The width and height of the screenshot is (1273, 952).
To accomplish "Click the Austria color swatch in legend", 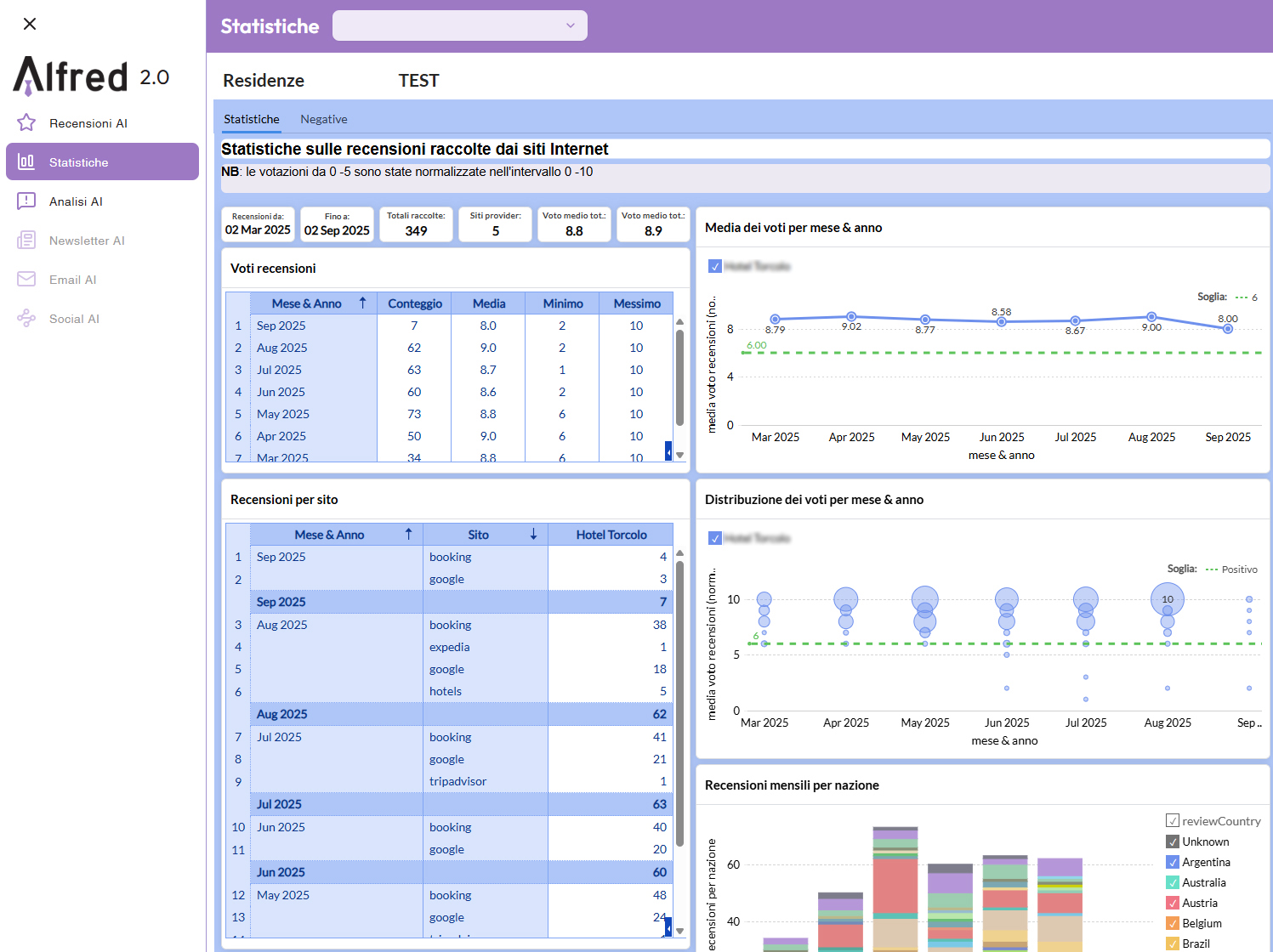I will 1173,903.
